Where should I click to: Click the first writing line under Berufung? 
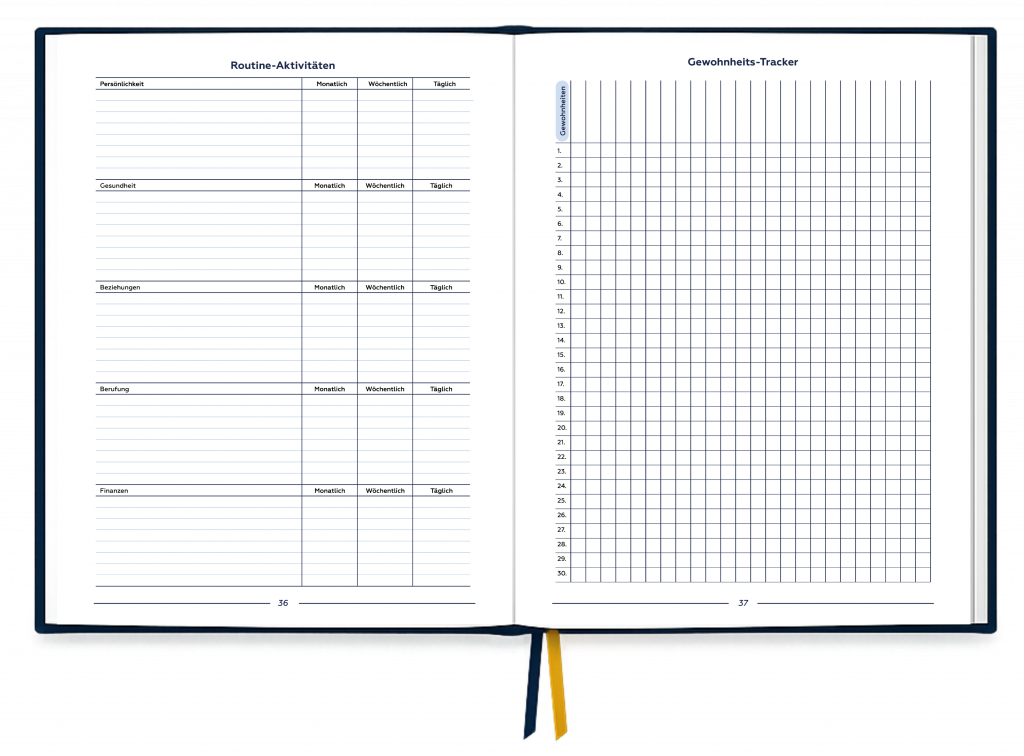(198, 400)
